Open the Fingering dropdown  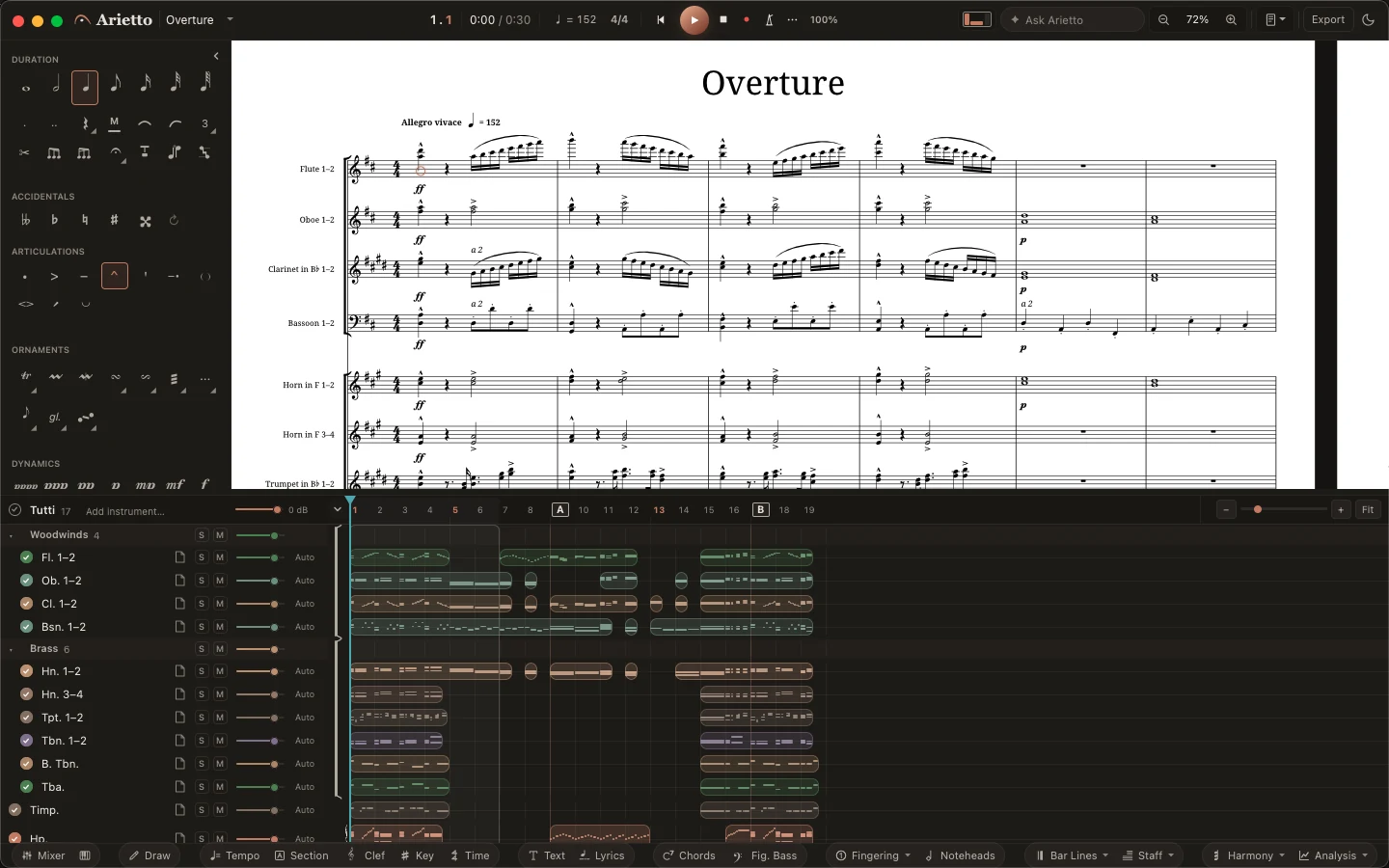point(873,855)
